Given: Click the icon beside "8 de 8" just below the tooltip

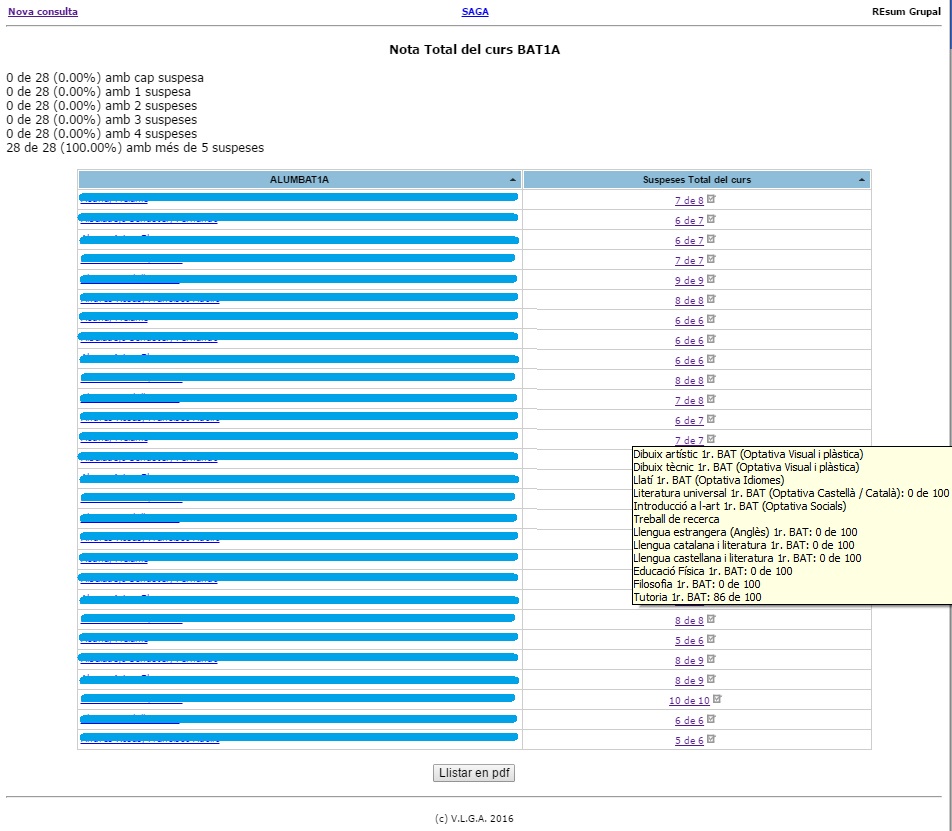Looking at the screenshot, I should click(x=711, y=619).
